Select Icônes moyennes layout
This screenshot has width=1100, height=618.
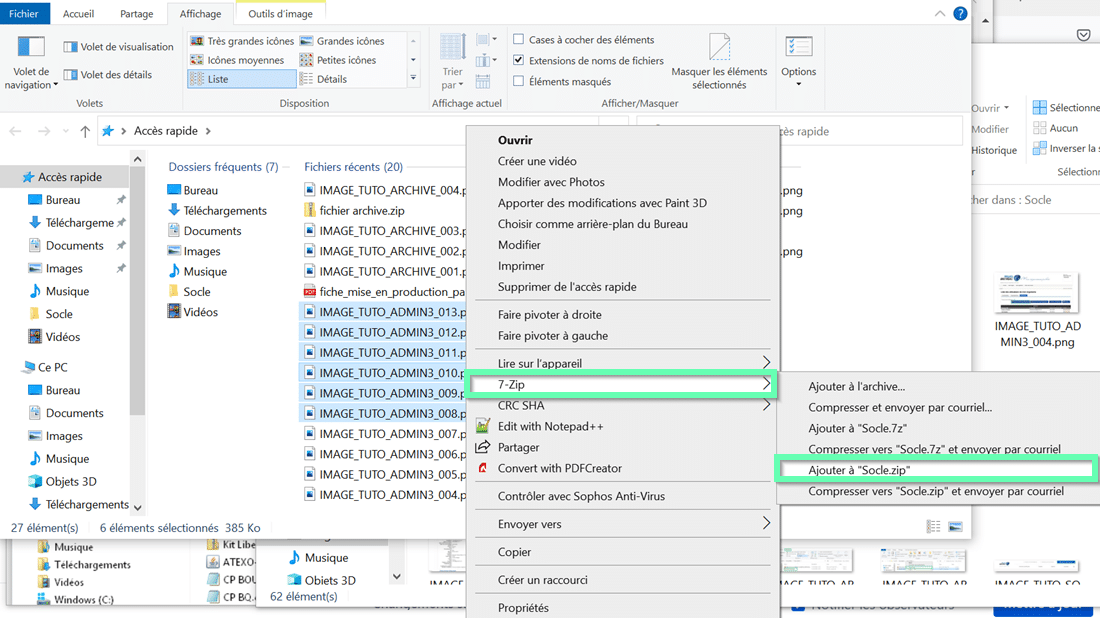tap(237, 60)
